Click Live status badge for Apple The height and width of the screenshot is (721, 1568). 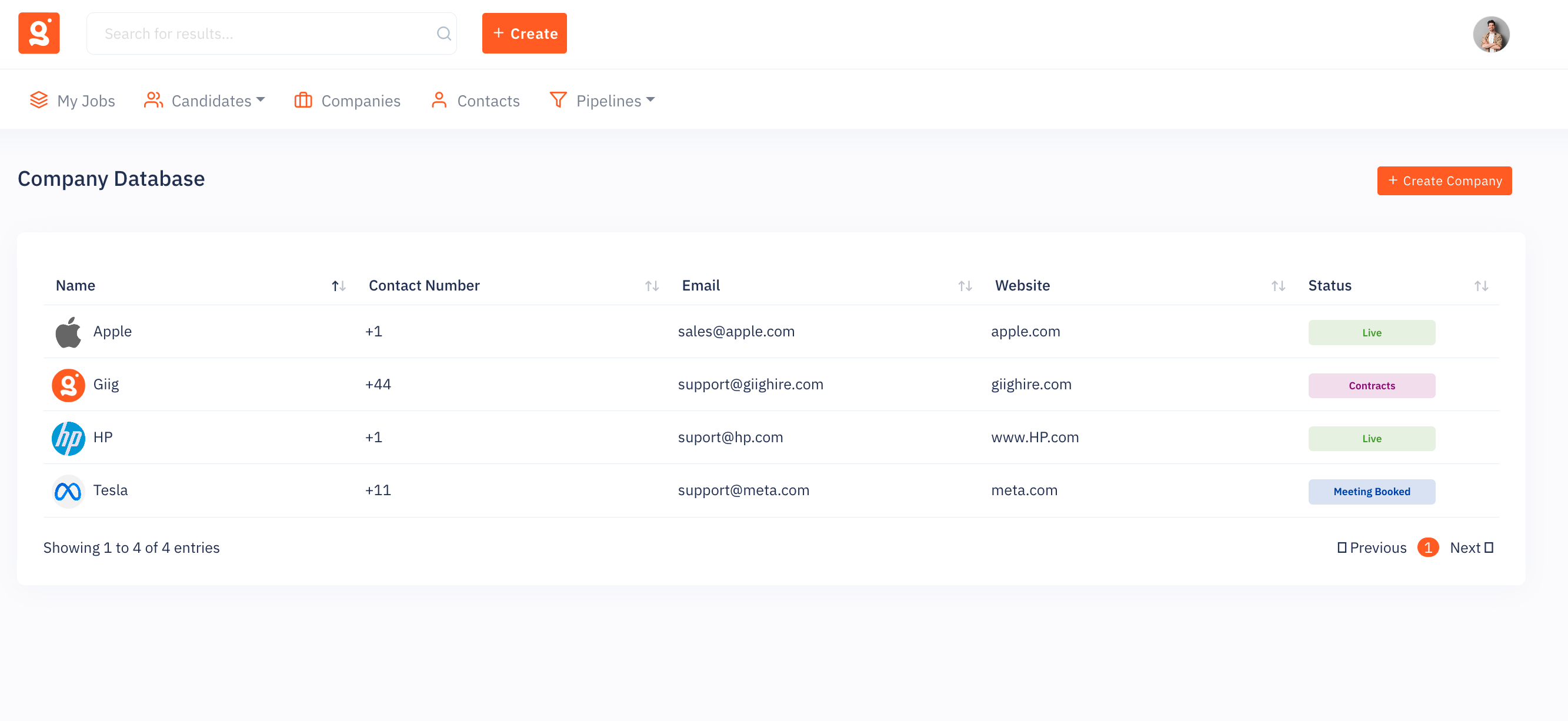click(1372, 333)
